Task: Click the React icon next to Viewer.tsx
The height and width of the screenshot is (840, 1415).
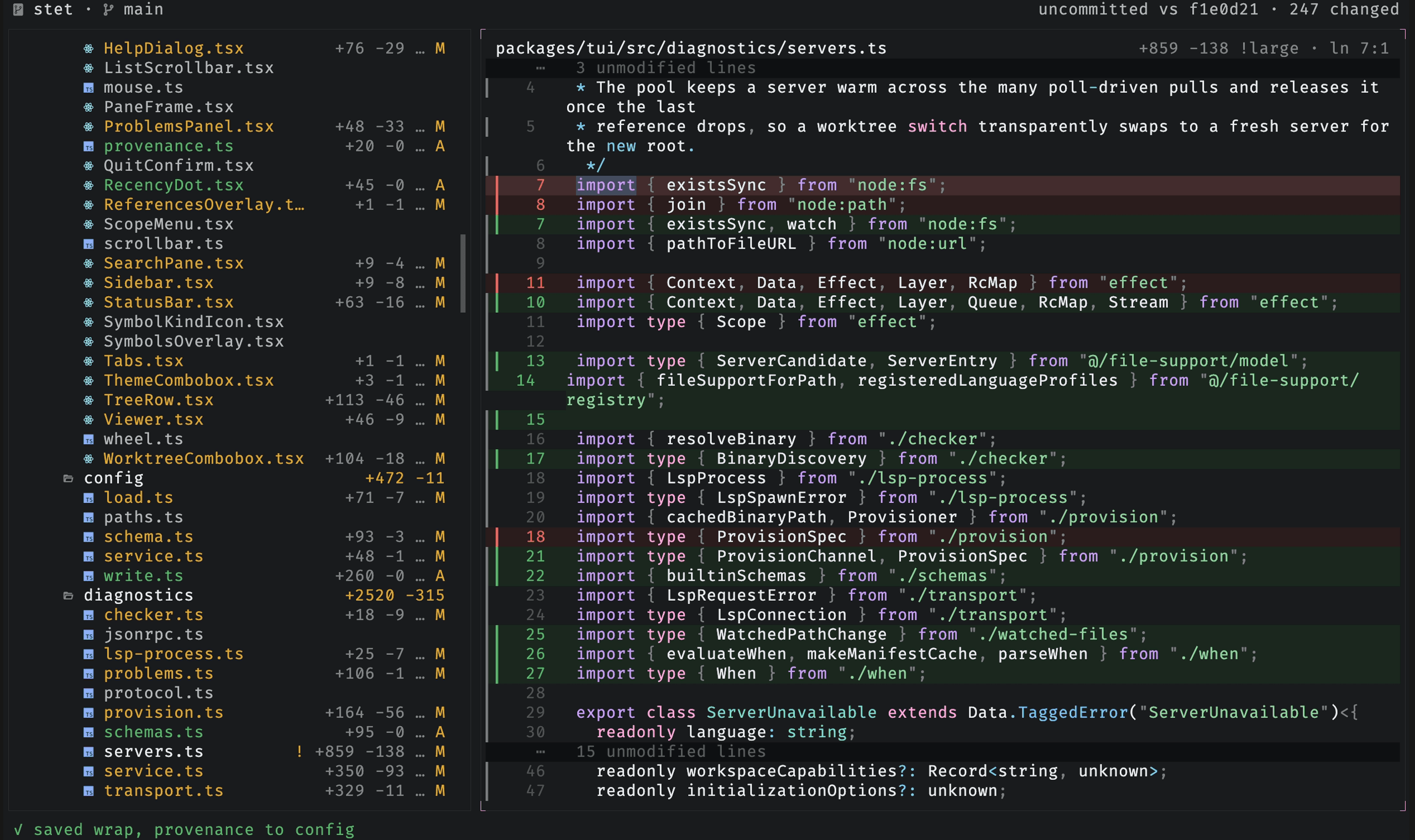Action: pyautogui.click(x=89, y=420)
